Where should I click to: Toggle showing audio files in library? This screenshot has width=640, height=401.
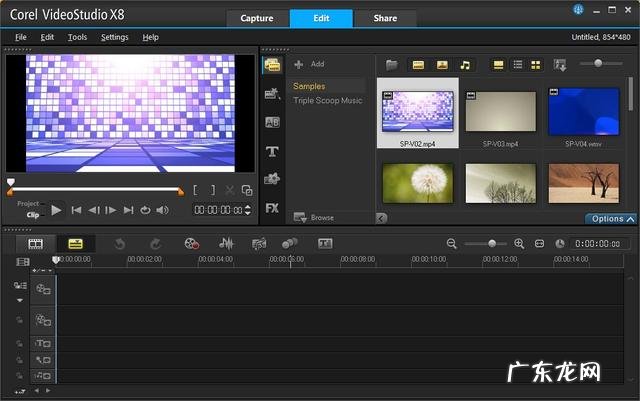[x=464, y=65]
